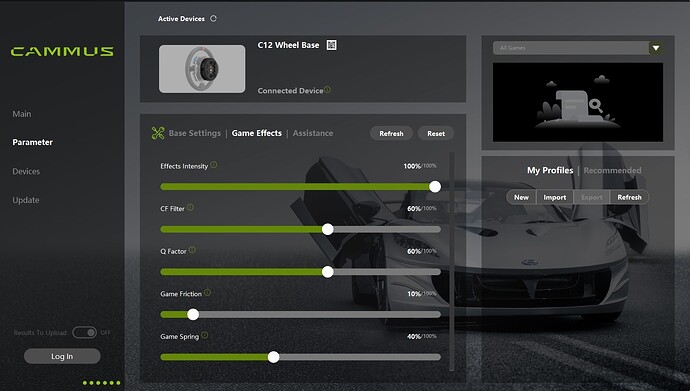
Task: Go to the Main section
Action: (x=22, y=114)
